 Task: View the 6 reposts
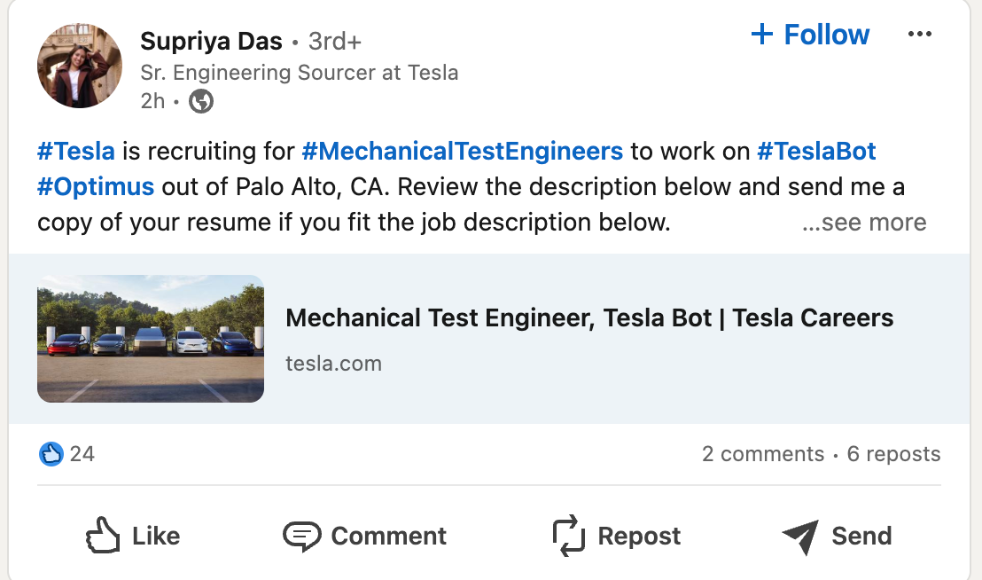pos(894,454)
